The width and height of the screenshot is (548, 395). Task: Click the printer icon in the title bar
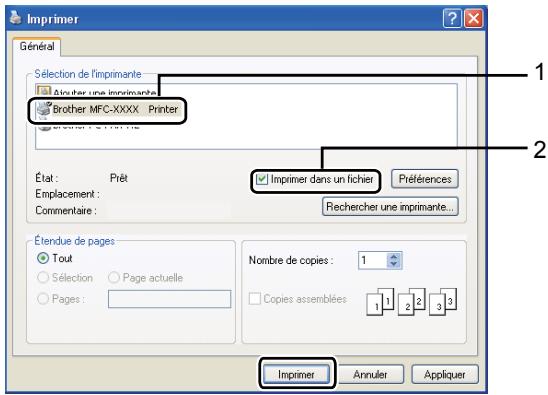click(16, 17)
